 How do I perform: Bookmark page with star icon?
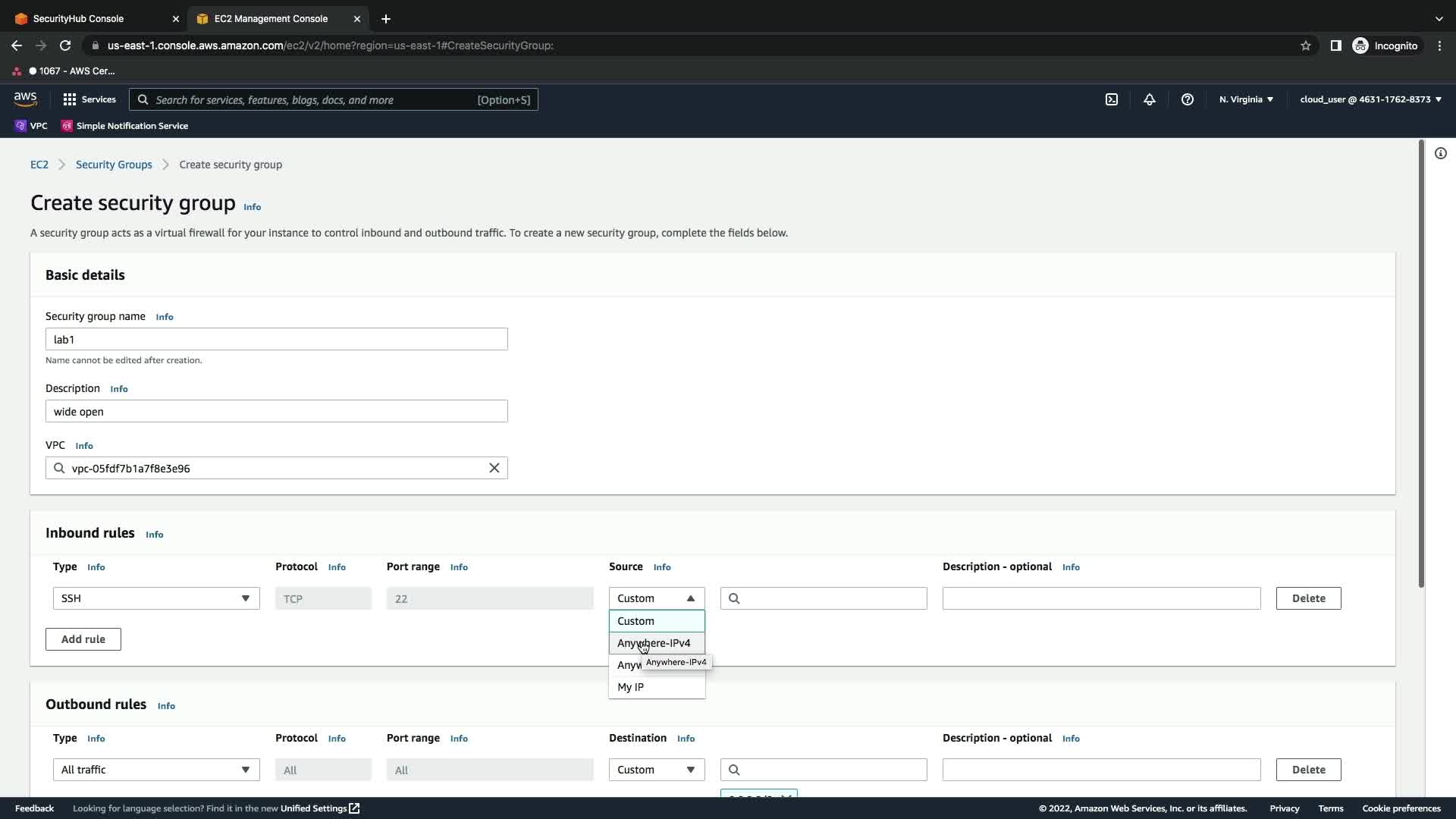1305,45
